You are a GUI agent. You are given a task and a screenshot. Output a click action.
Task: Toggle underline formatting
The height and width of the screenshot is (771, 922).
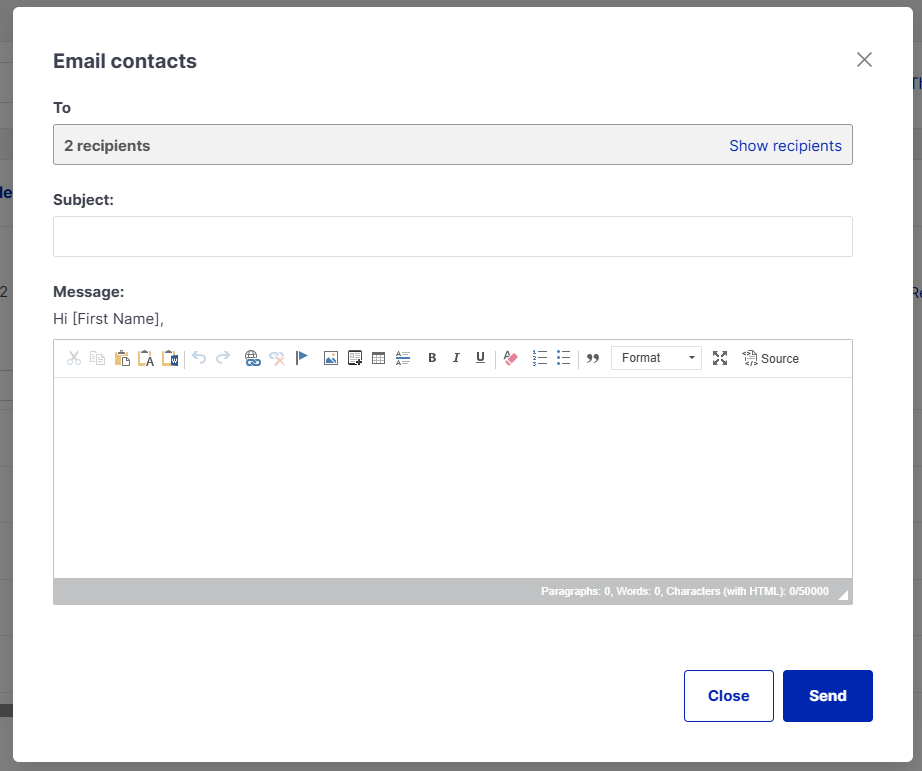tap(480, 358)
